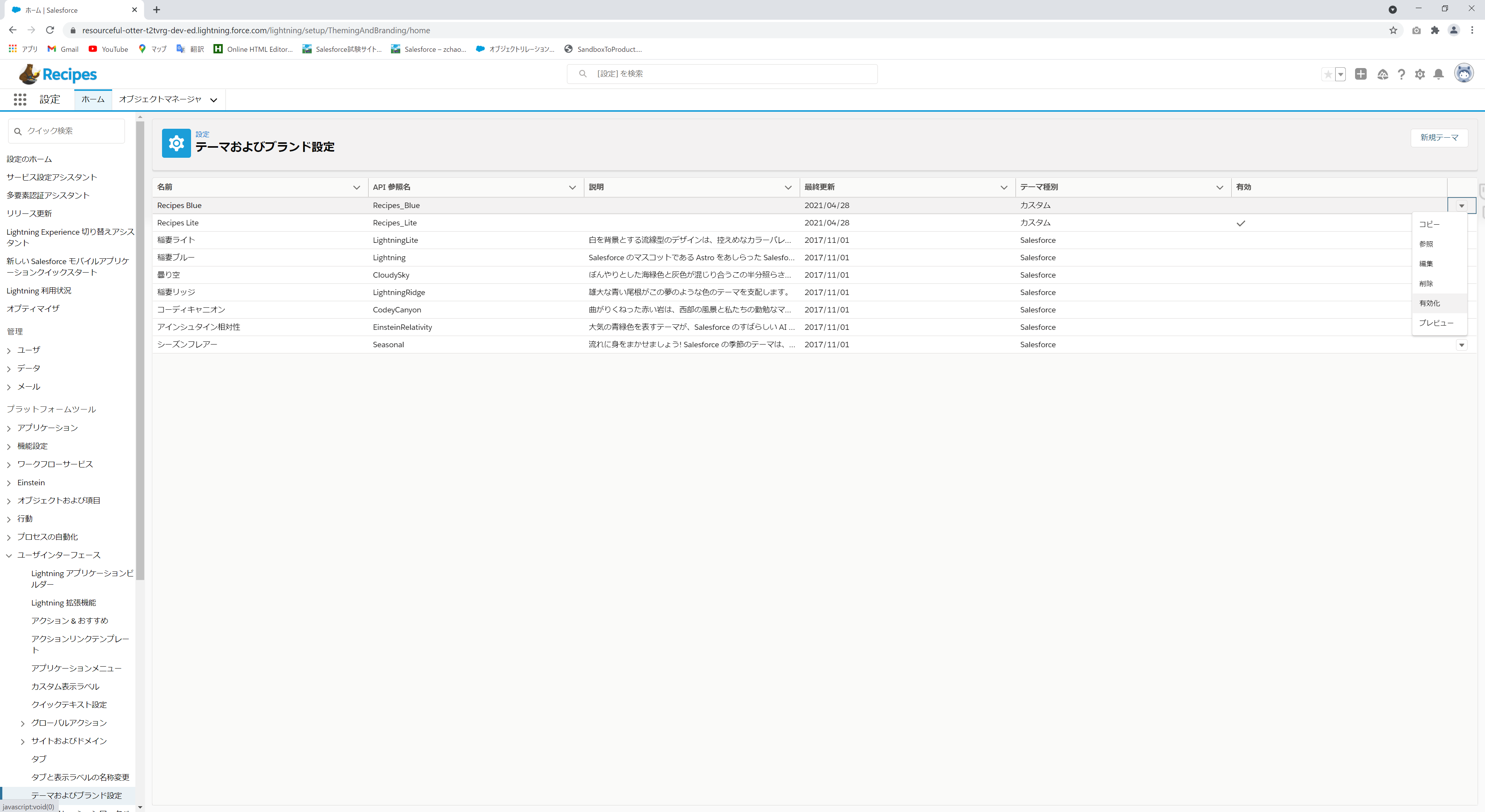Expand the オブジェクトマネージャ tab chevron
This screenshot has height=812, width=1485.
click(x=214, y=100)
